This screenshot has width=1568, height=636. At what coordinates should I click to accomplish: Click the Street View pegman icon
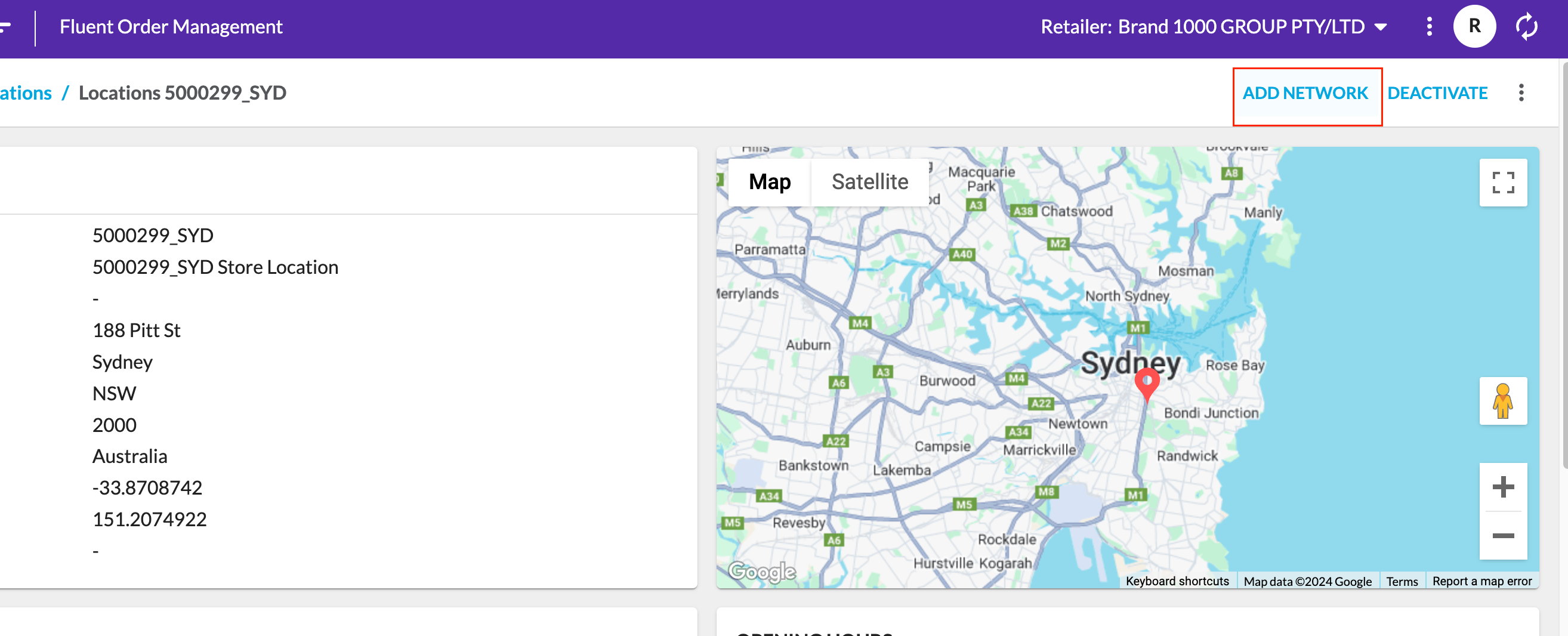[x=1502, y=401]
